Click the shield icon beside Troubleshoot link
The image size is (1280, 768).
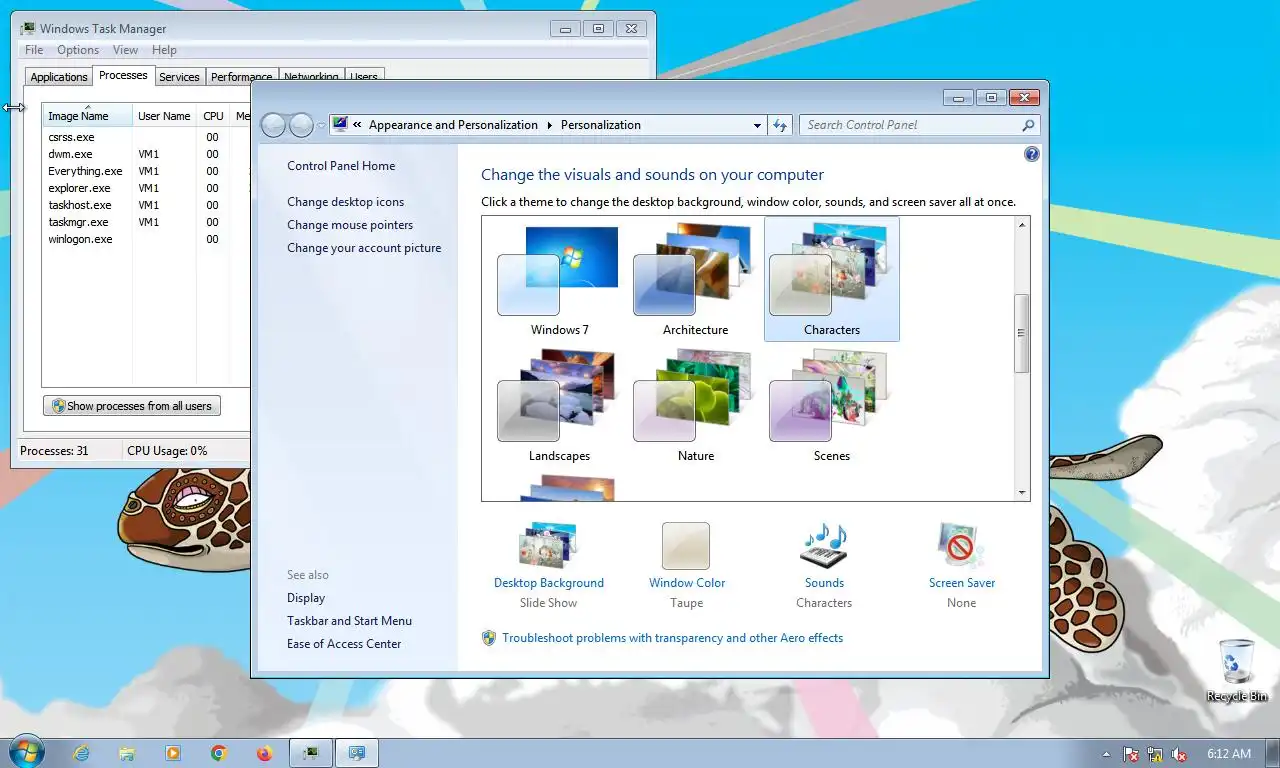tap(489, 638)
